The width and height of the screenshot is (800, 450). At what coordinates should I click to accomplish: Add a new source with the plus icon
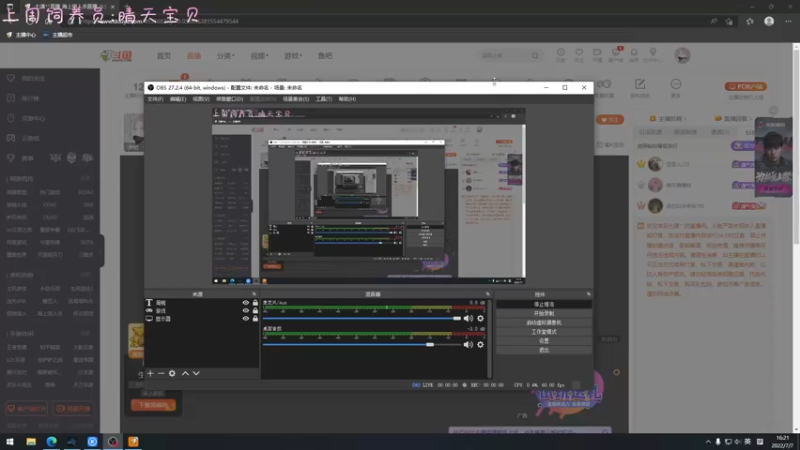[x=151, y=373]
